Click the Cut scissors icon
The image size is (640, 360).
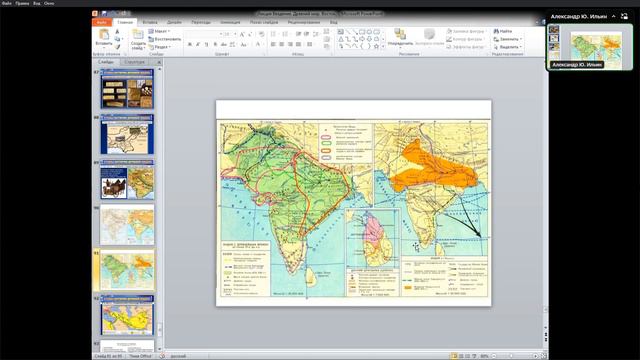click(117, 31)
